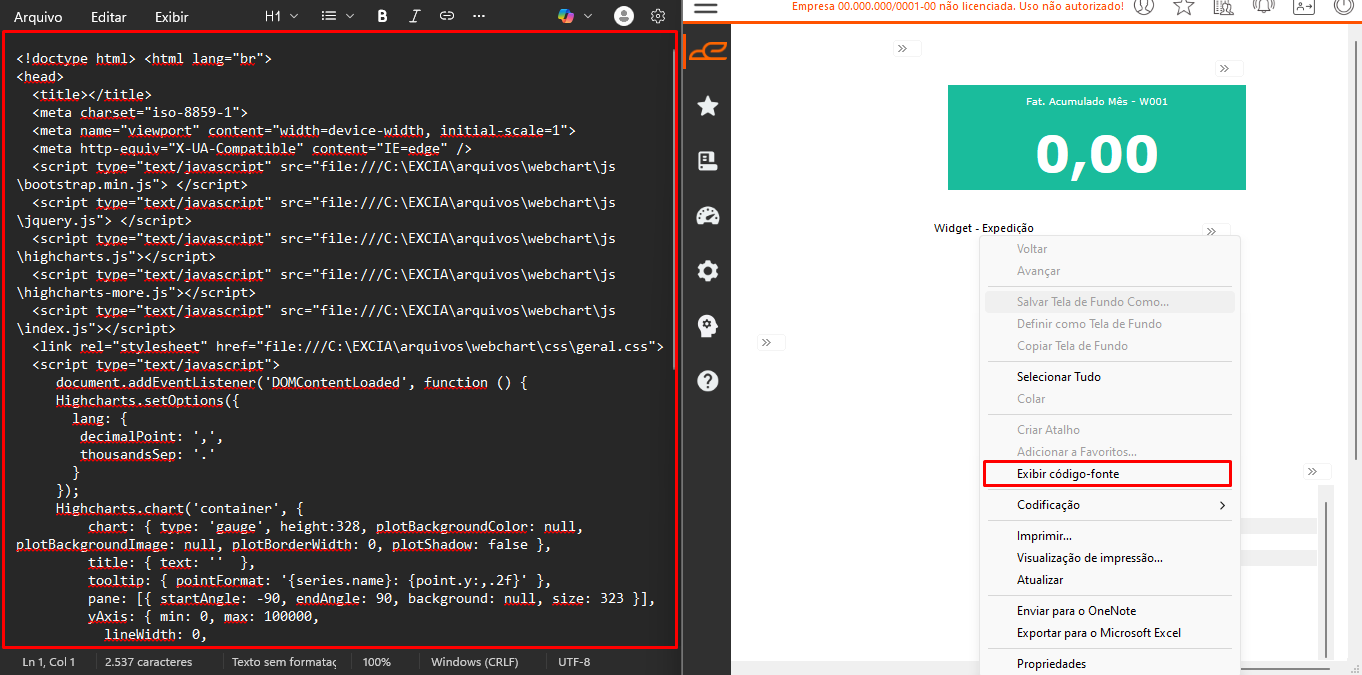Viewport: 1362px width, 675px height.
Task: Open the Arquivo menu
Action: (38, 17)
